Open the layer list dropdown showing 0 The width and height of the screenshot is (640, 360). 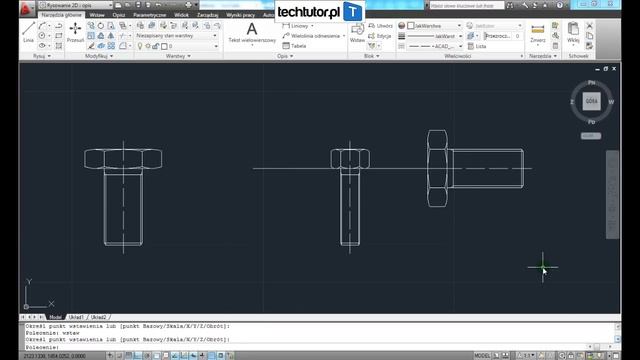(176, 46)
